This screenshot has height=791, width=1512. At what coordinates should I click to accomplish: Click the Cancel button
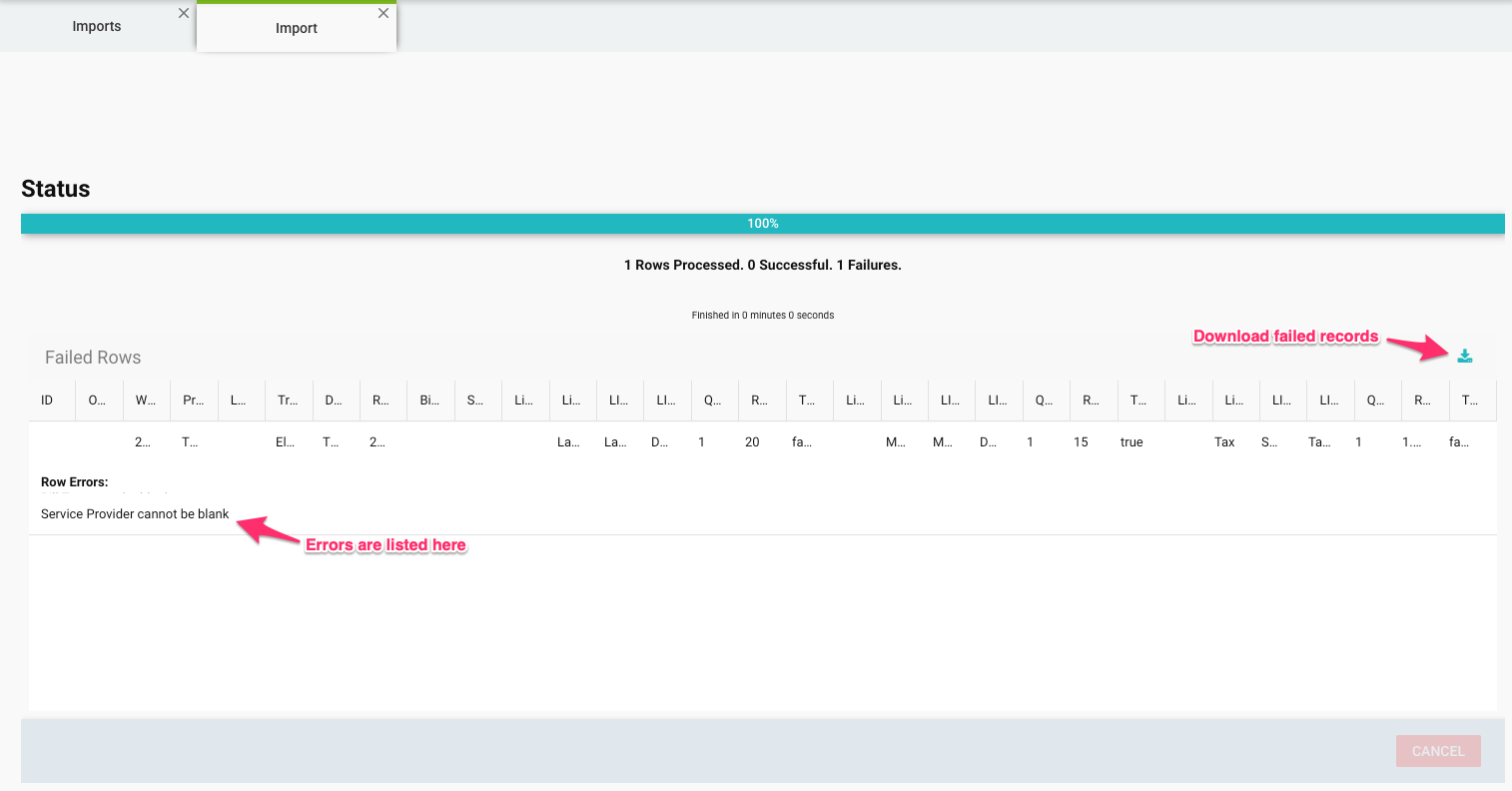1438,751
